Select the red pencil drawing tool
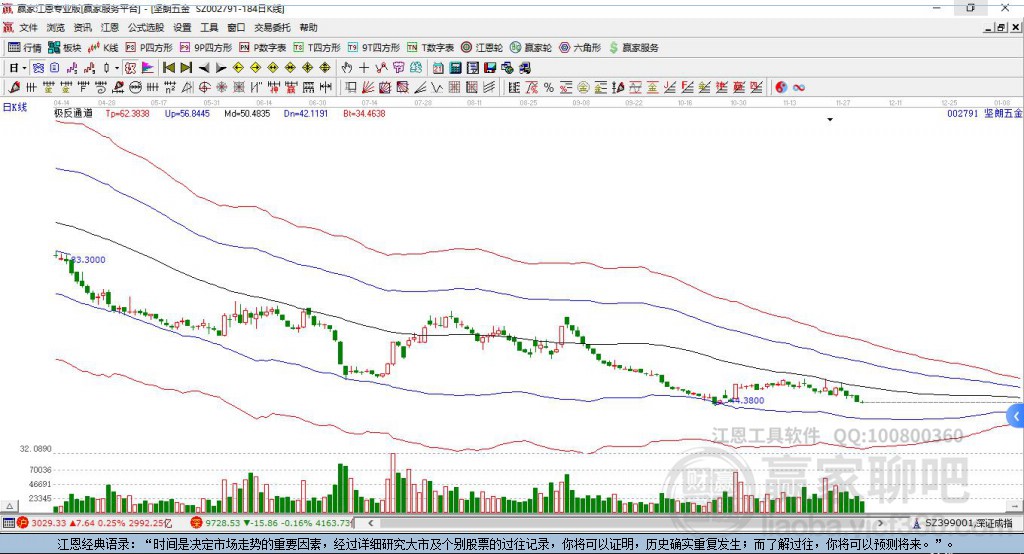The image size is (1024, 554). (14, 87)
